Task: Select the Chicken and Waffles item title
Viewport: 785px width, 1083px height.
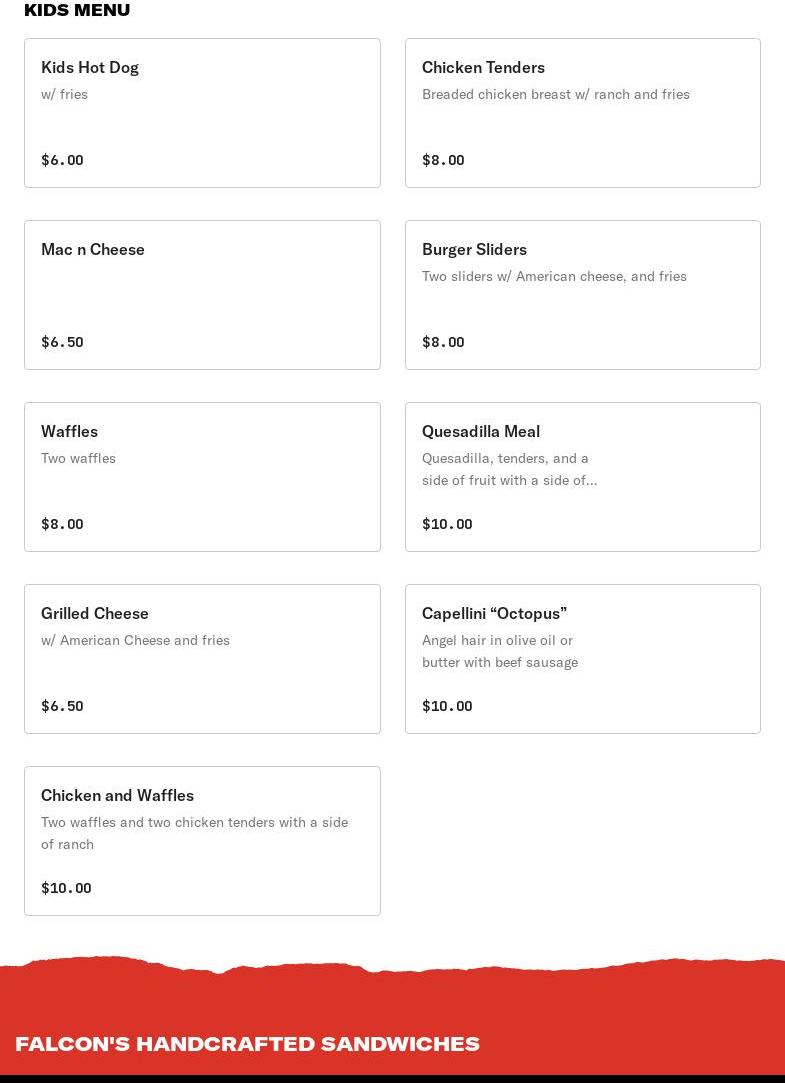Action: point(117,795)
